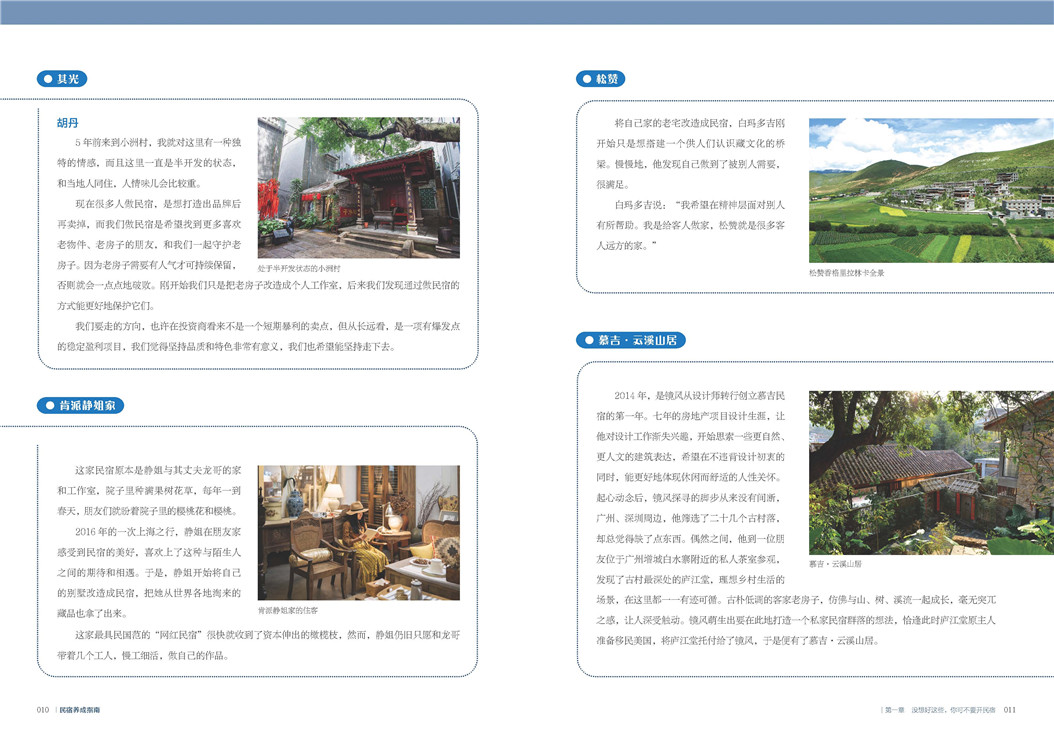The width and height of the screenshot is (1054, 750).
Task: Click the bullet icon beside 肯派静姐家
Action: click(47, 406)
